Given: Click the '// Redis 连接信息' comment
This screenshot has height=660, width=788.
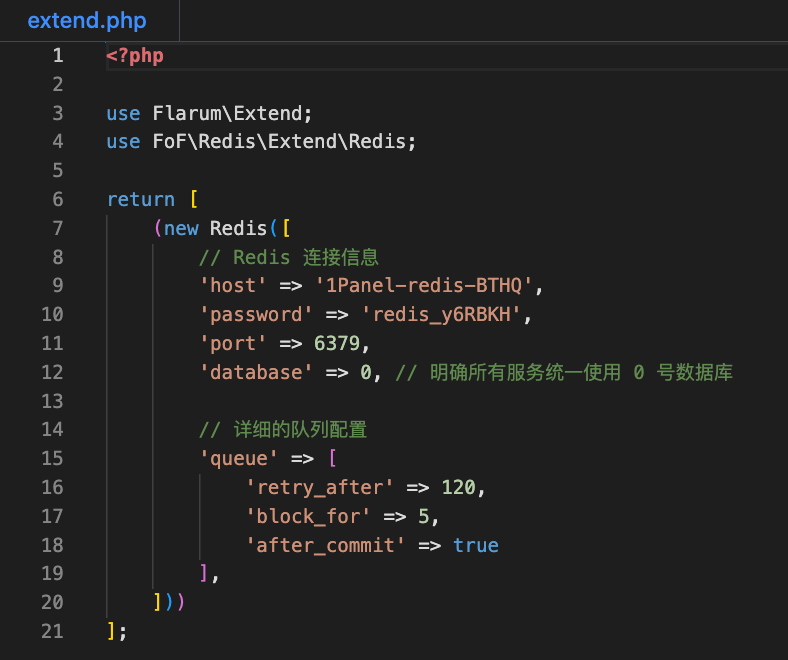Looking at the screenshot, I should [289, 257].
